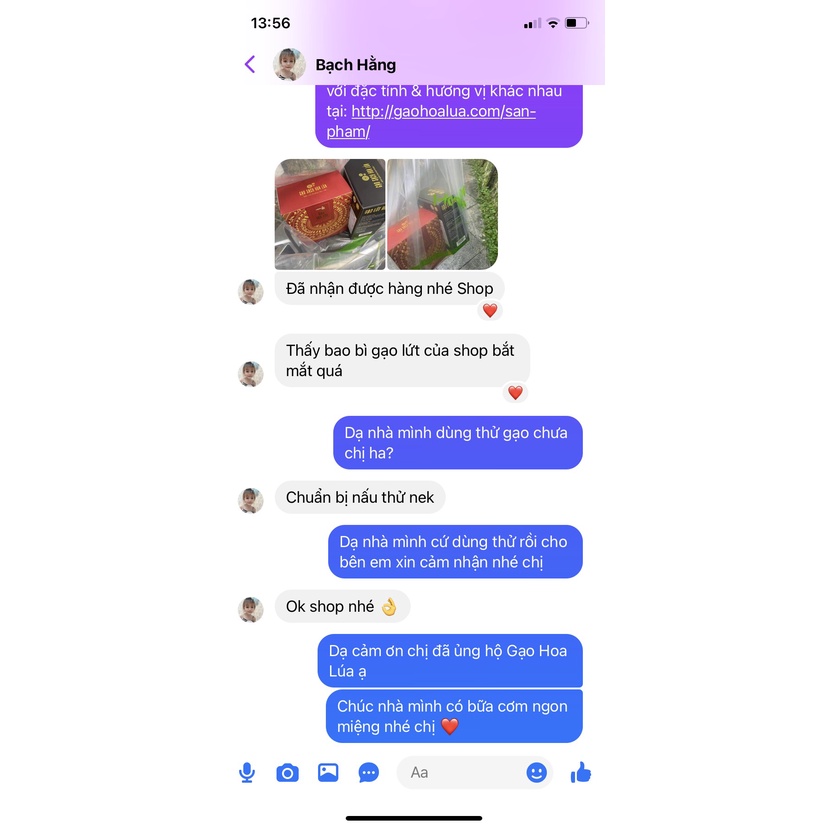Tap the microphone icon to record voice
The image size is (828, 828).
[x=247, y=773]
